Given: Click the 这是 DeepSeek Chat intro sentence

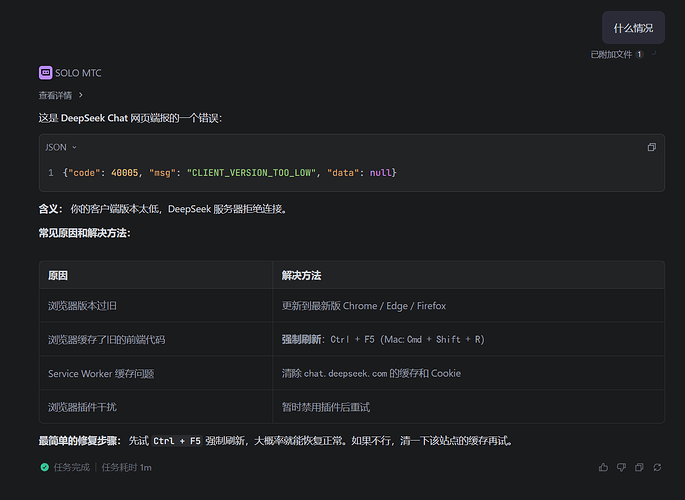Looking at the screenshot, I should 130,118.
